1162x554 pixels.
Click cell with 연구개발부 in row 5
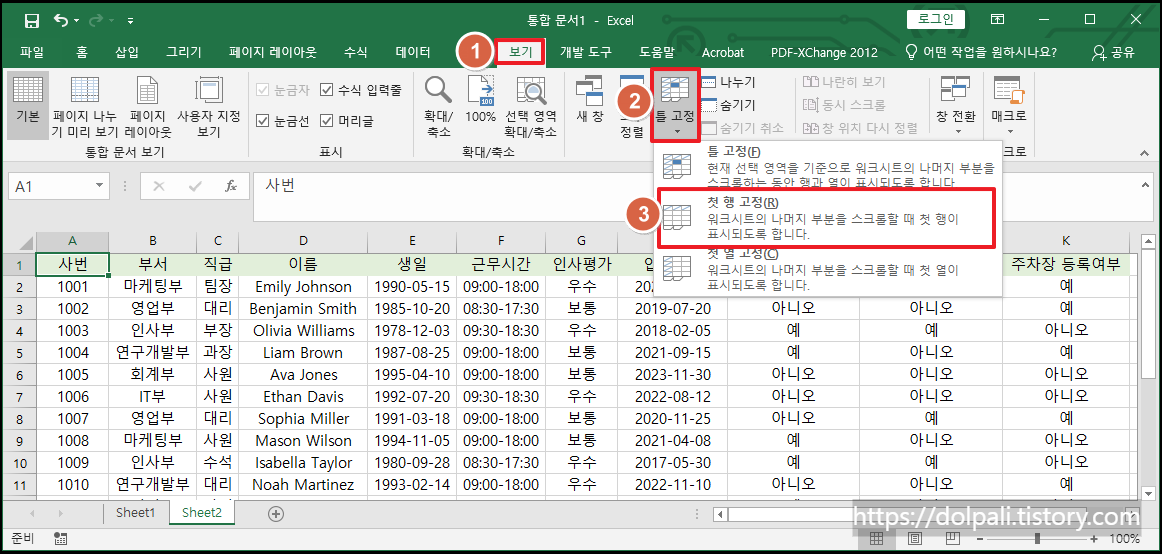[153, 353]
